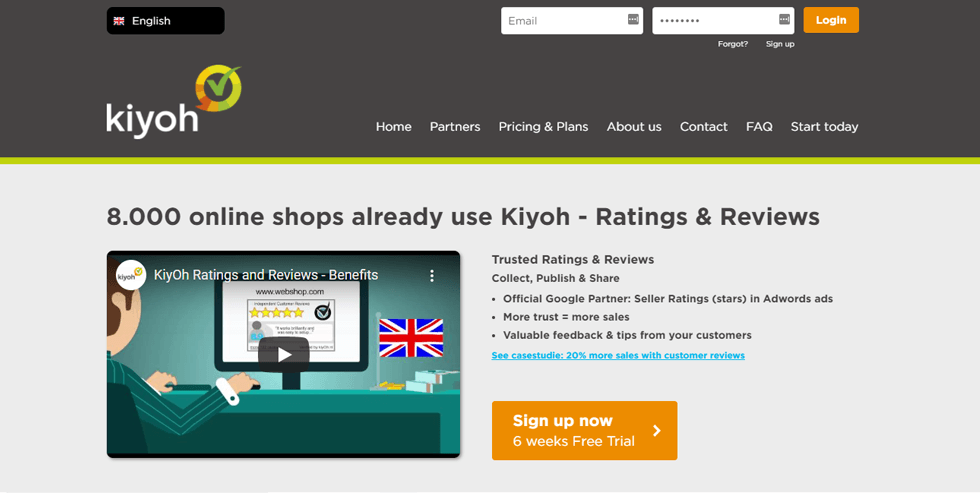Viewport: 980px width, 493px height.
Task: Open the English language selector
Action: (166, 21)
